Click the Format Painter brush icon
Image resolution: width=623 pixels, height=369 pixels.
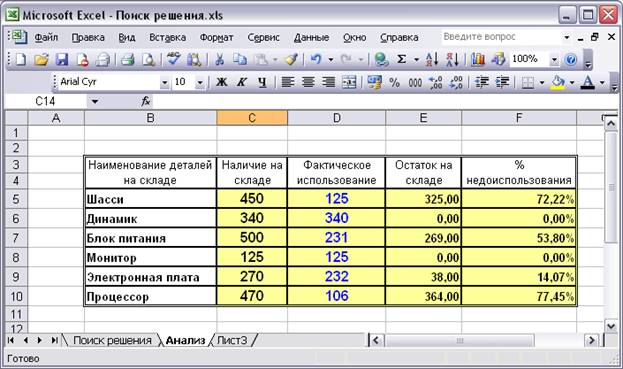(x=291, y=60)
